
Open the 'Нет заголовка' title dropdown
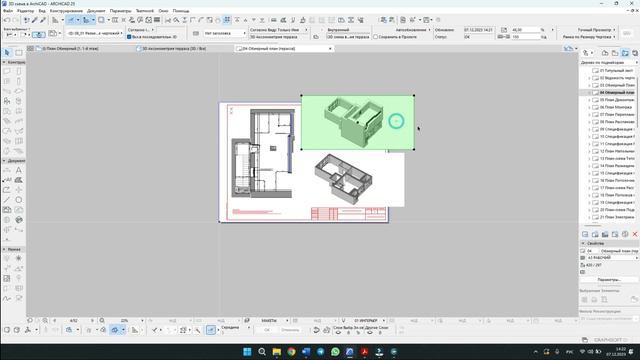(225, 33)
